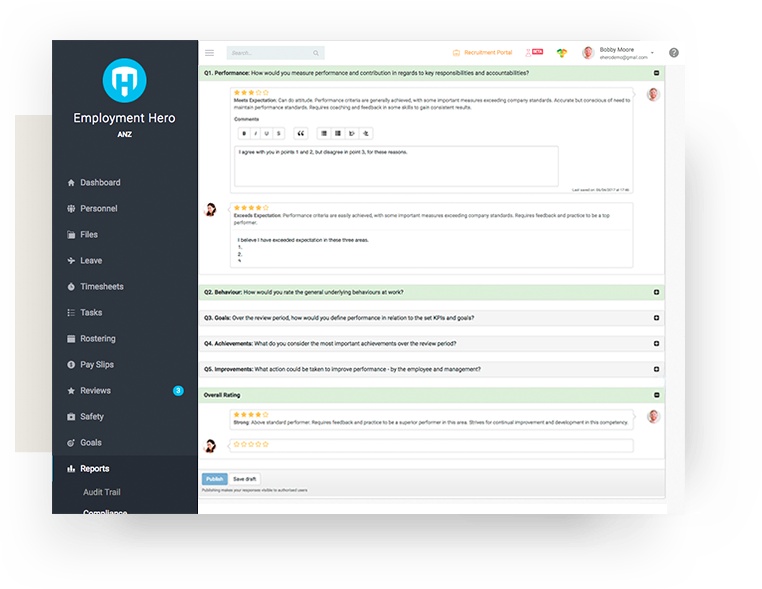Click the search magnifier icon
Viewport: 762px width, 589px height.
coord(316,53)
